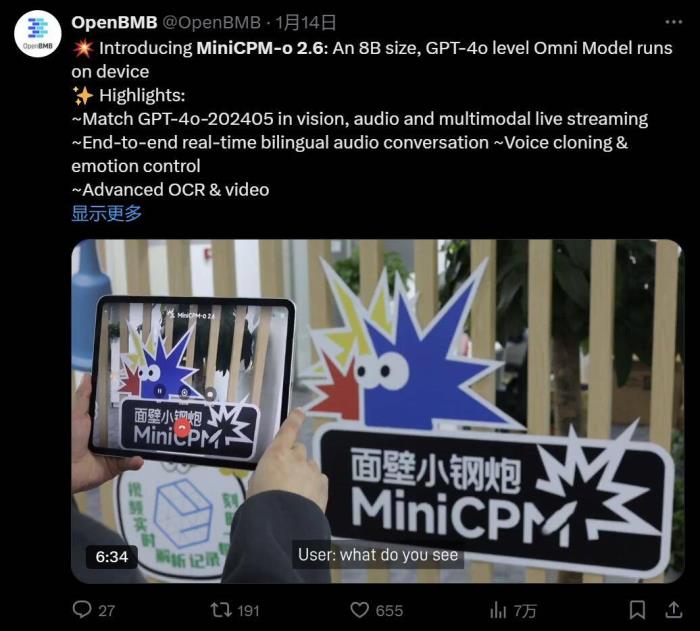Share the post using upload icon
Viewport: 700px width, 631px height.
674,610
